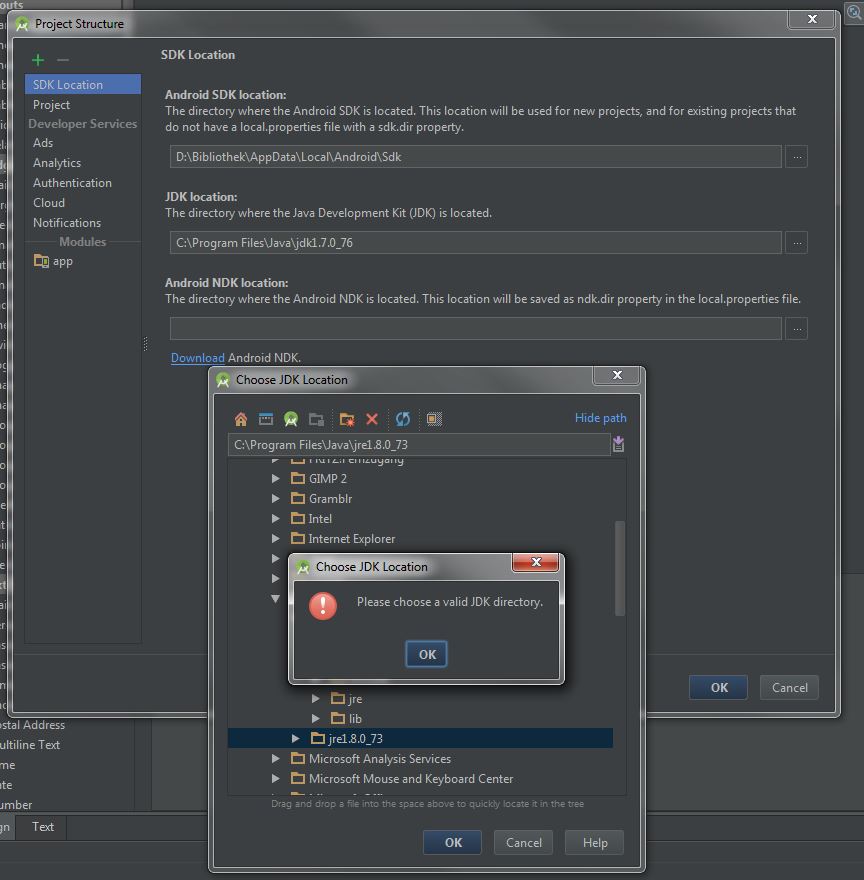This screenshot has width=864, height=880.
Task: Select Multiline Text in the background palette
Action: click(30, 745)
